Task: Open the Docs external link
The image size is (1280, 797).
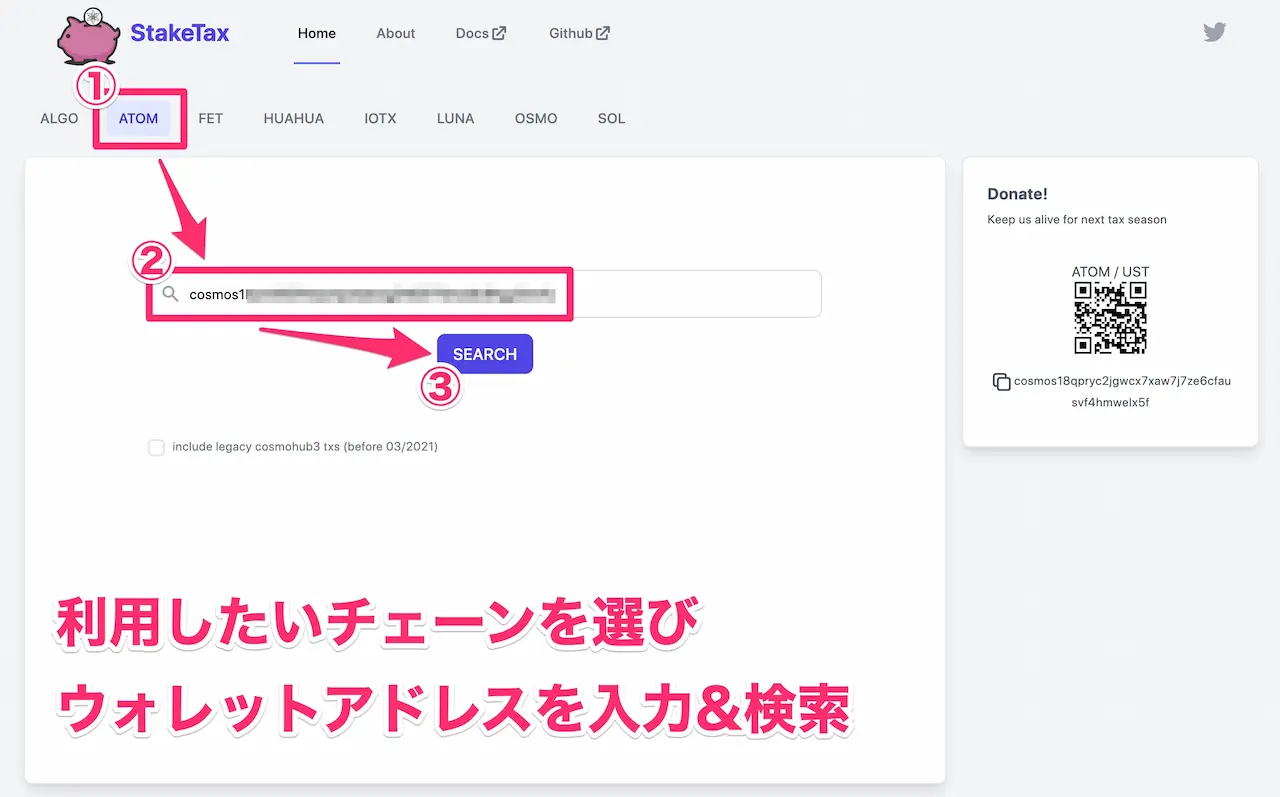Action: (481, 33)
